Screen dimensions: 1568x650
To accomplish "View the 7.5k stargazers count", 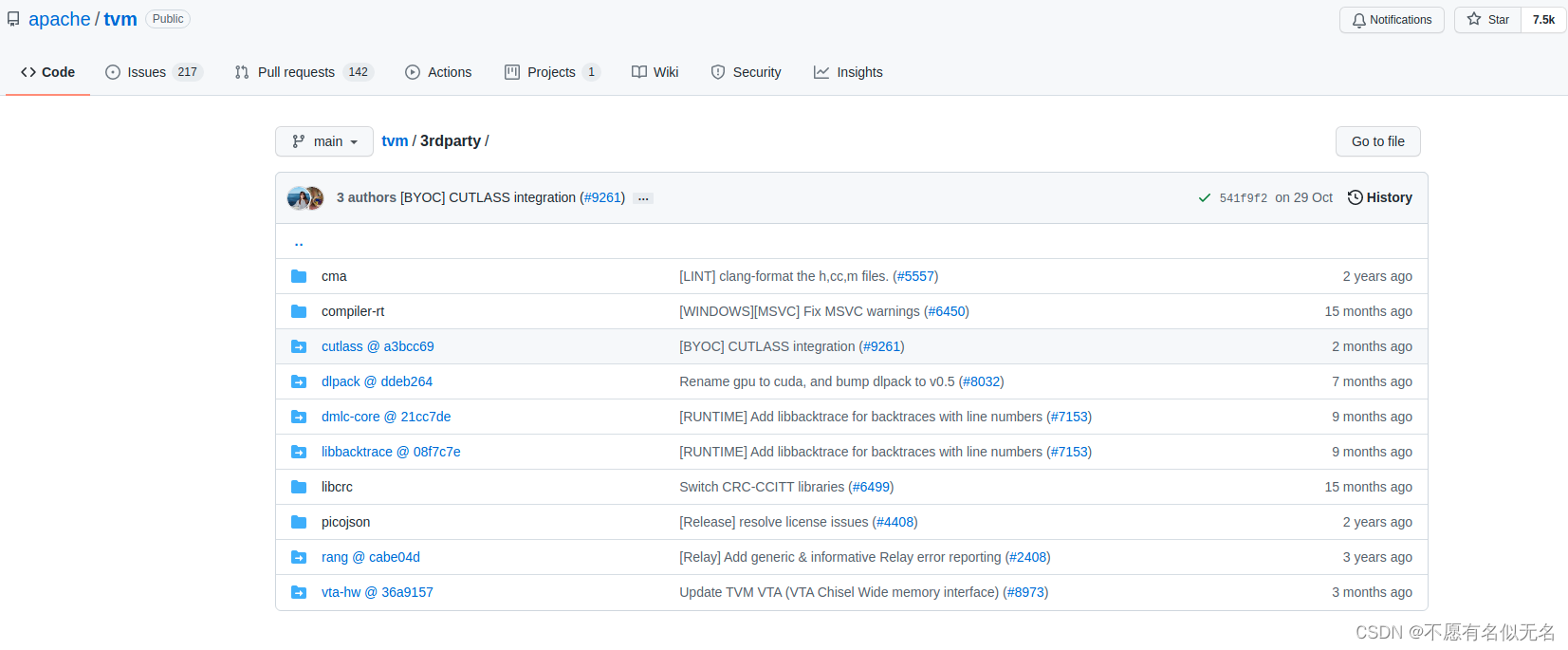I will 1543,20.
